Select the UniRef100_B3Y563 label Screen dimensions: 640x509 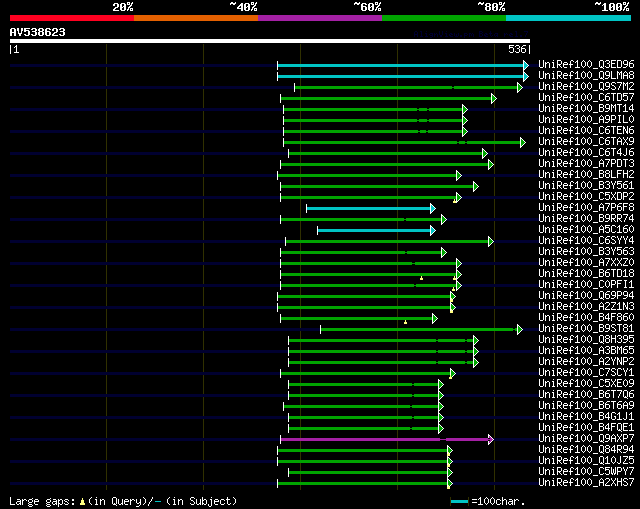coord(586,252)
